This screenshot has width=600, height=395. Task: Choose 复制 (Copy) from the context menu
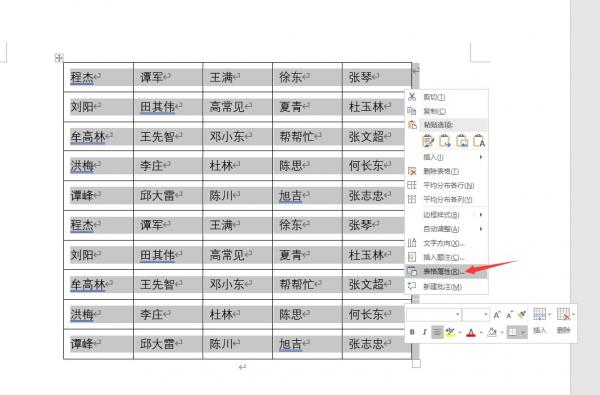coord(446,111)
